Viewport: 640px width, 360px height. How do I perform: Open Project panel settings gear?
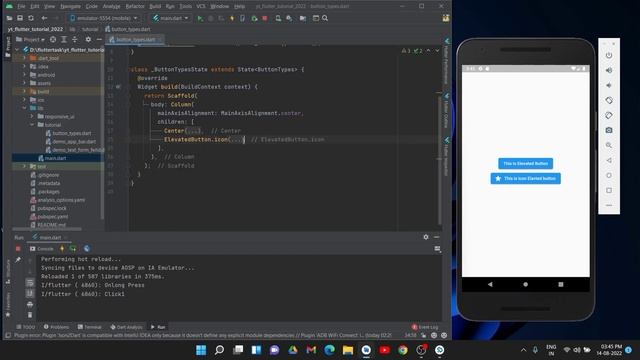click(x=88, y=40)
